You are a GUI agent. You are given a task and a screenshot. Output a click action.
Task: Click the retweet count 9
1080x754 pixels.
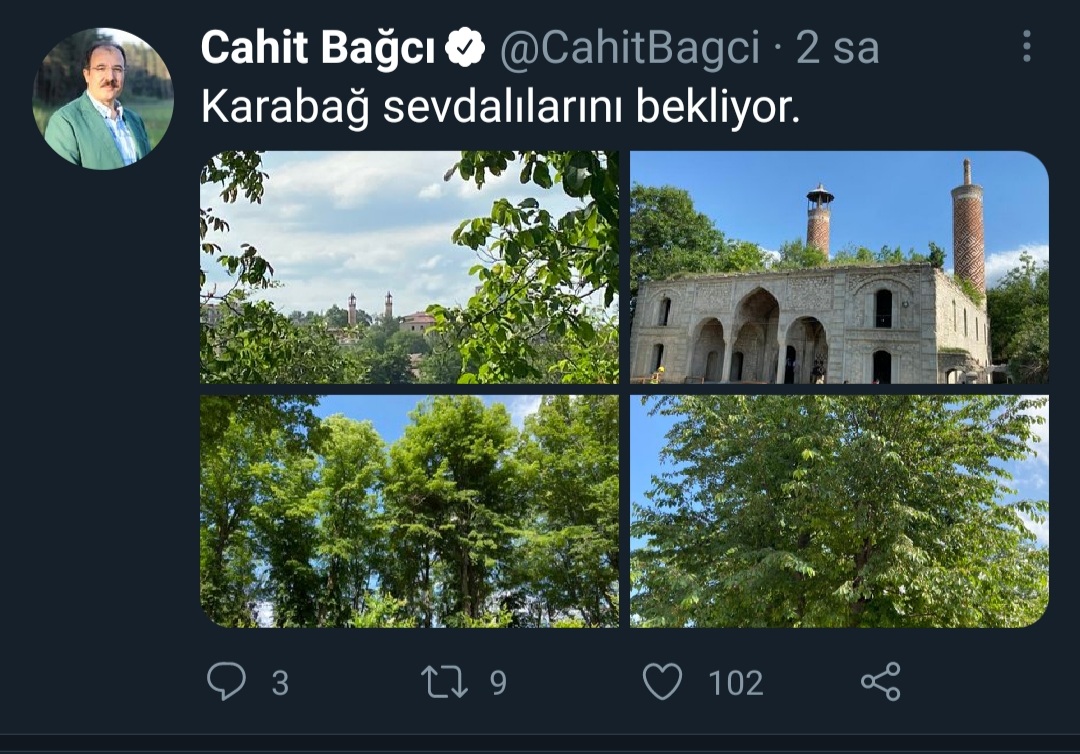[498, 683]
